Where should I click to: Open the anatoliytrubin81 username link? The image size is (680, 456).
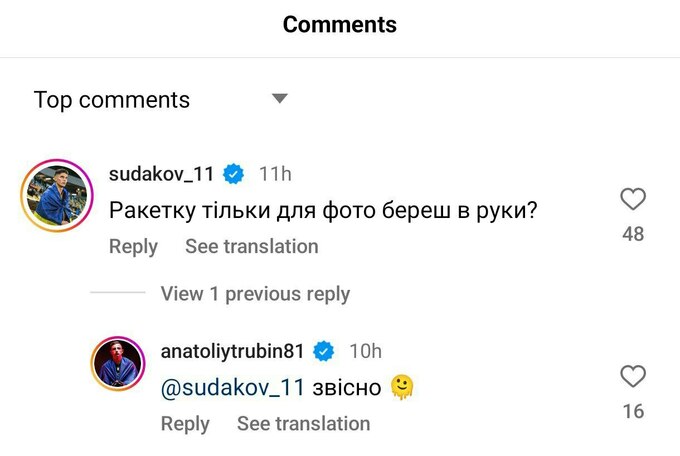click(x=232, y=351)
